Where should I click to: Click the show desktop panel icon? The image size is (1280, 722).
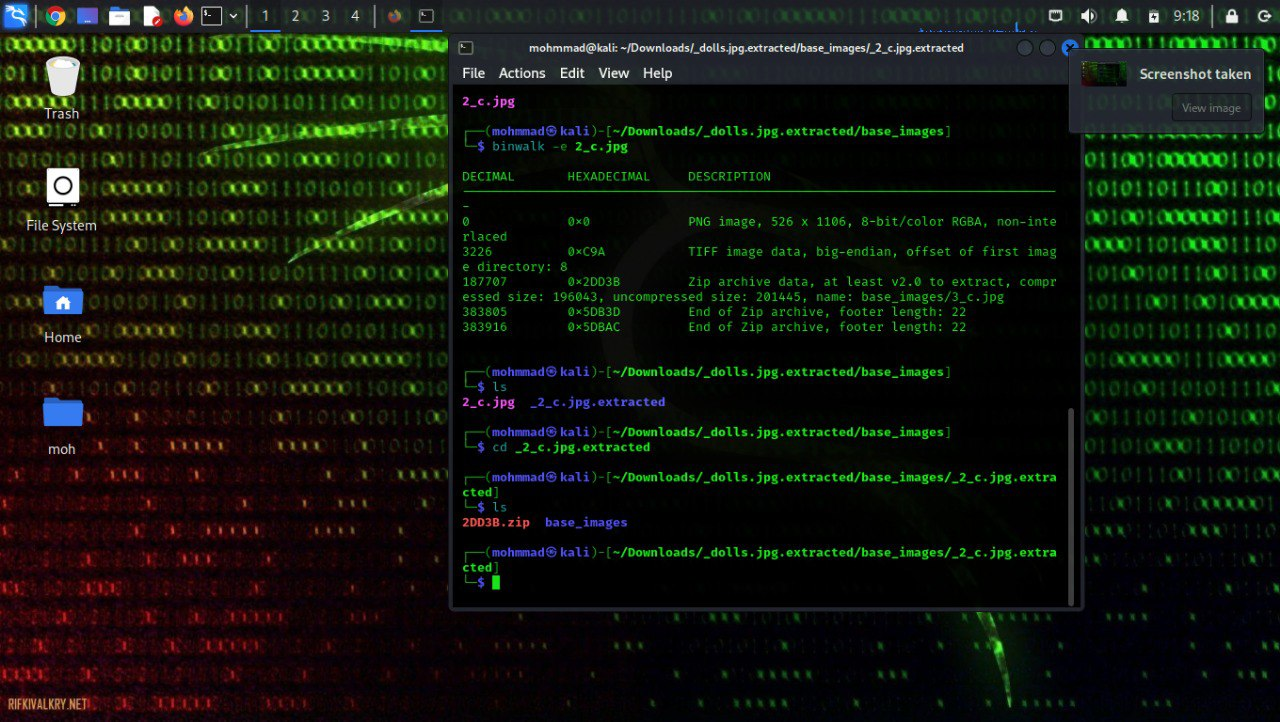coord(88,16)
